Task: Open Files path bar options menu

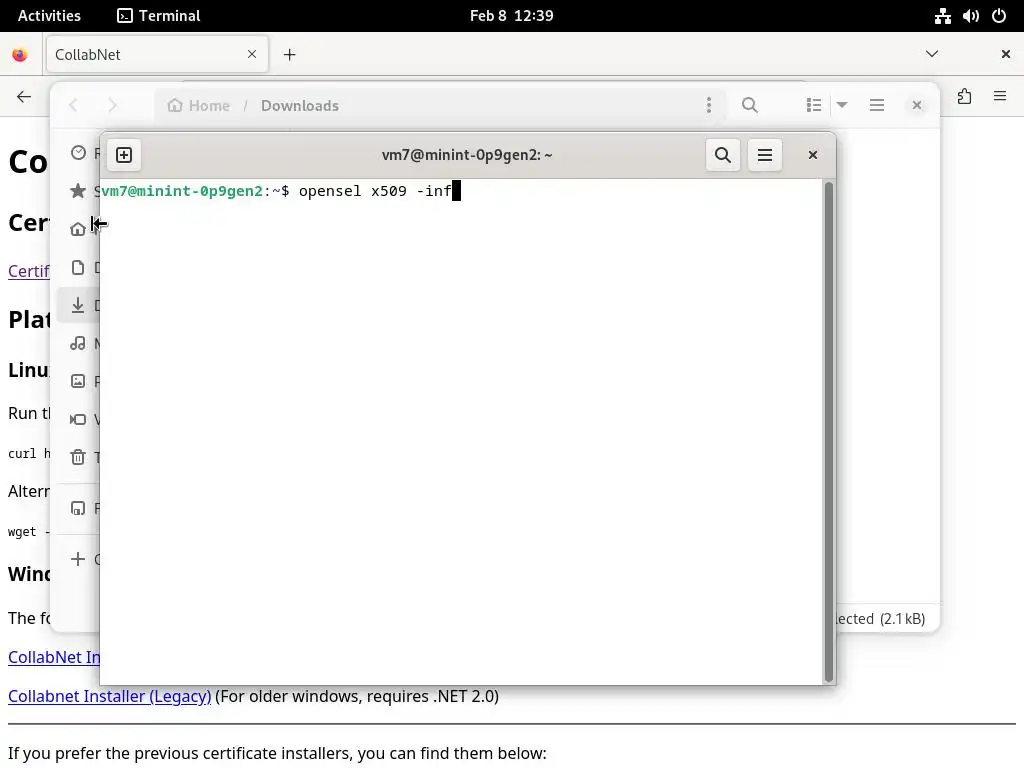Action: (709, 105)
